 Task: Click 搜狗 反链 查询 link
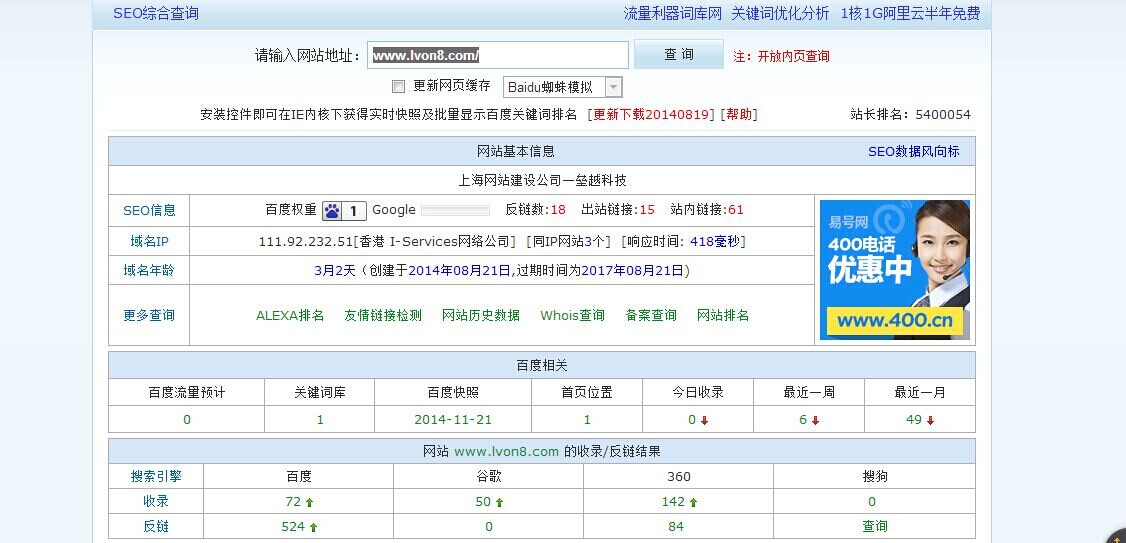click(874, 526)
